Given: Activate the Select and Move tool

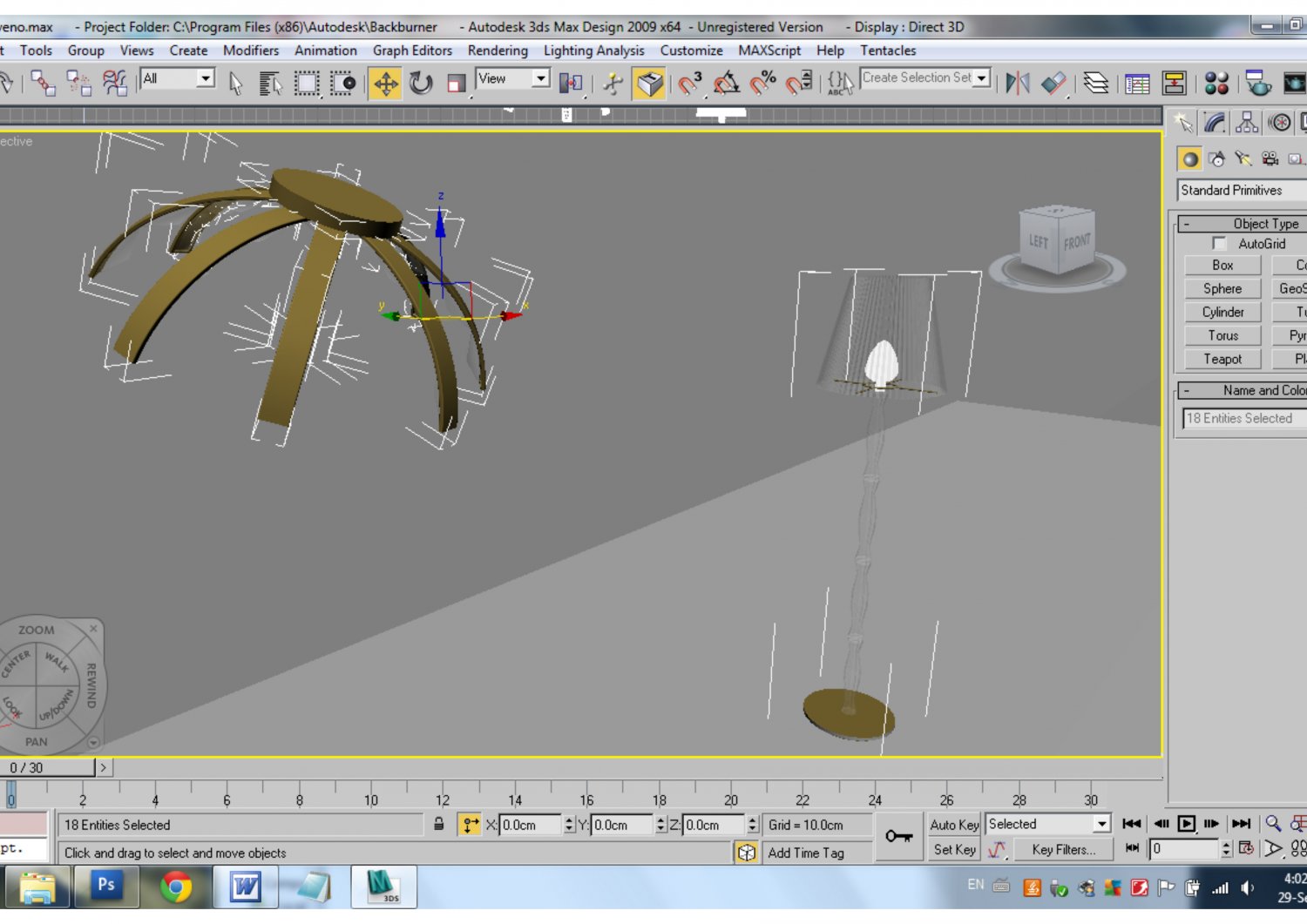Looking at the screenshot, I should tap(386, 84).
